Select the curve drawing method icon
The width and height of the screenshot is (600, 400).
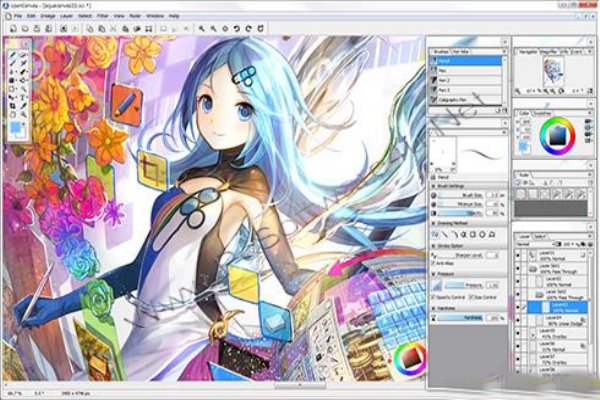point(454,234)
